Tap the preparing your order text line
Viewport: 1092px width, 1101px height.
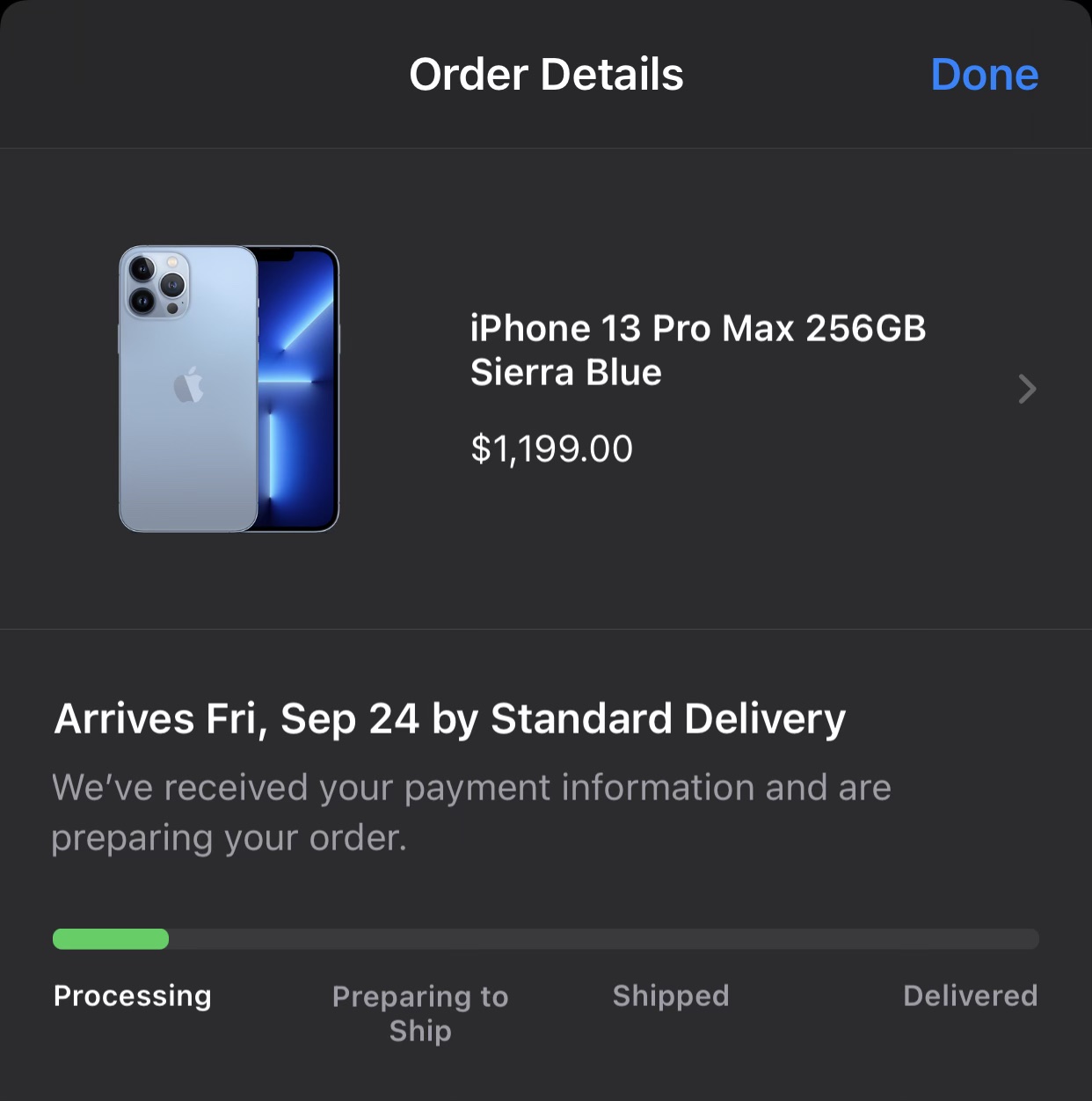click(229, 839)
